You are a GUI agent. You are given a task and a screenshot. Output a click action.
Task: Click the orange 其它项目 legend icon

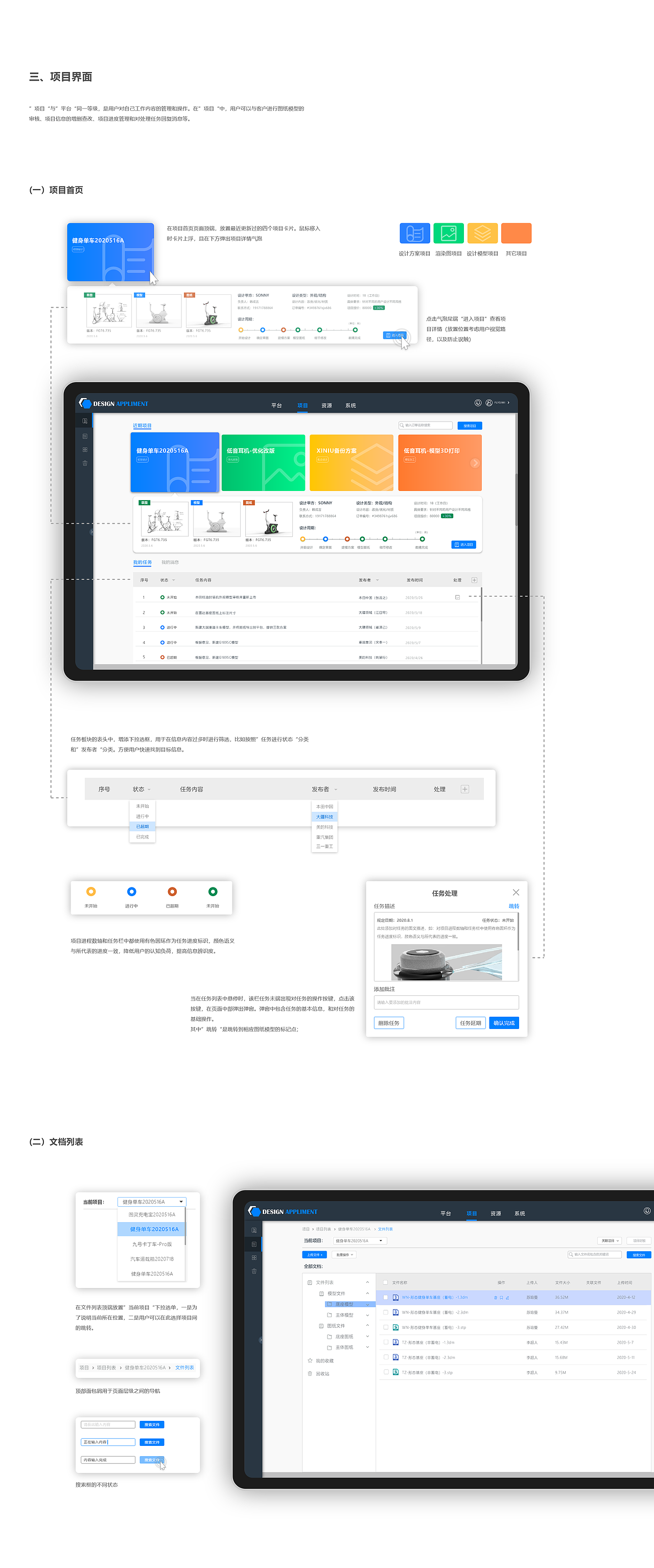(517, 233)
